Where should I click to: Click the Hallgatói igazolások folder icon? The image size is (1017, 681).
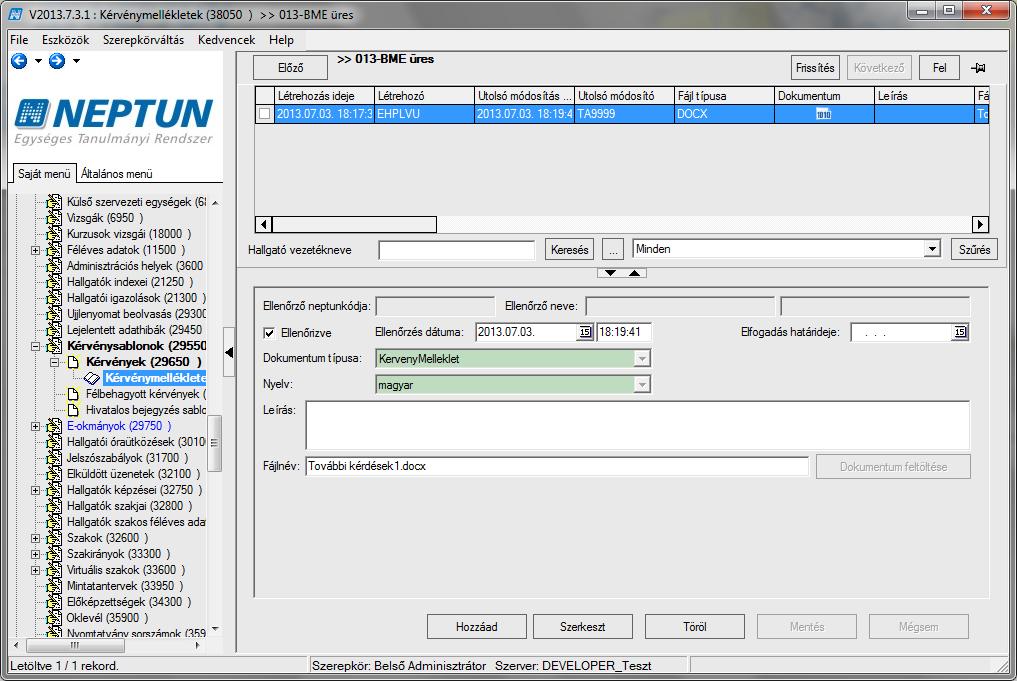coord(54,298)
